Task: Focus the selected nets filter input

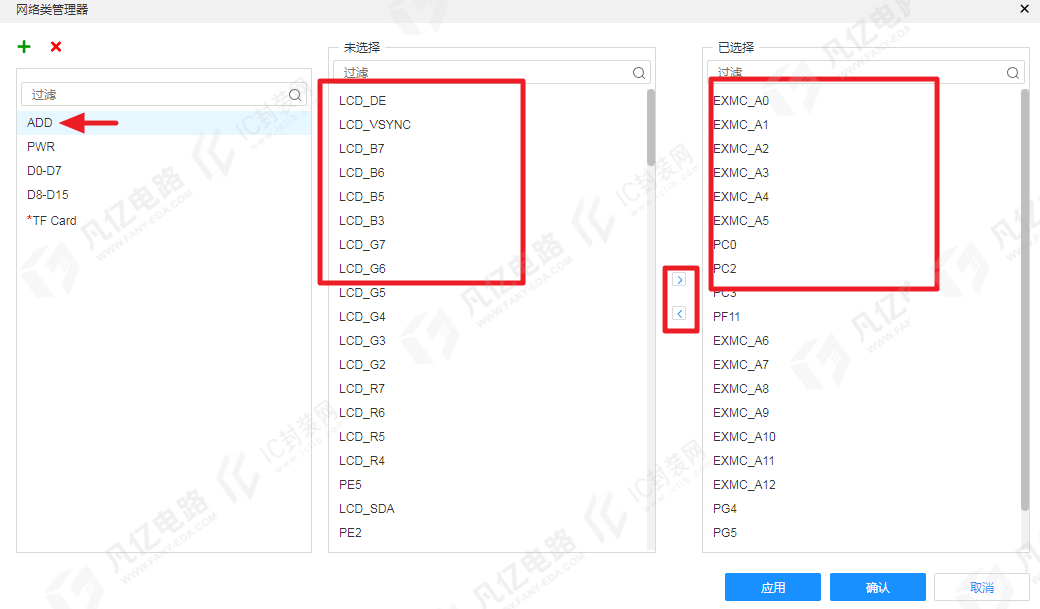Action: [866, 72]
